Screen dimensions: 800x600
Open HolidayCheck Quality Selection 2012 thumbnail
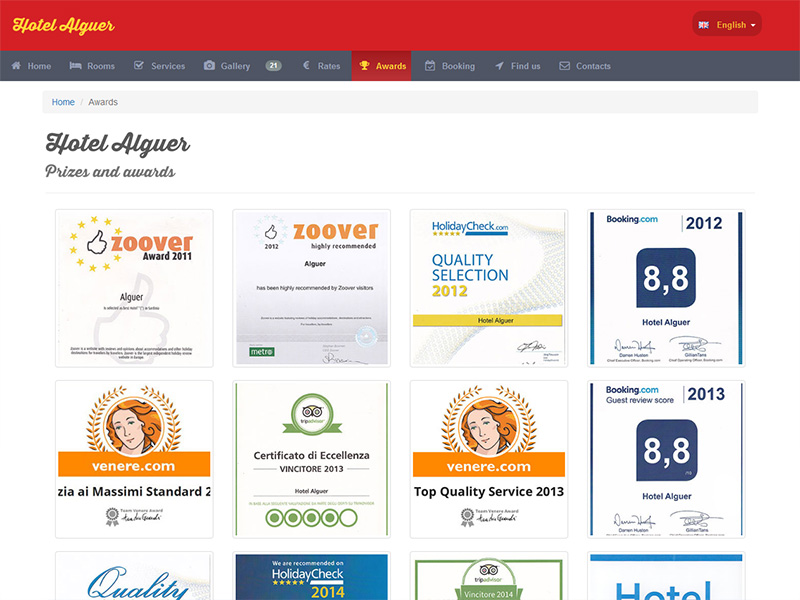click(x=489, y=288)
